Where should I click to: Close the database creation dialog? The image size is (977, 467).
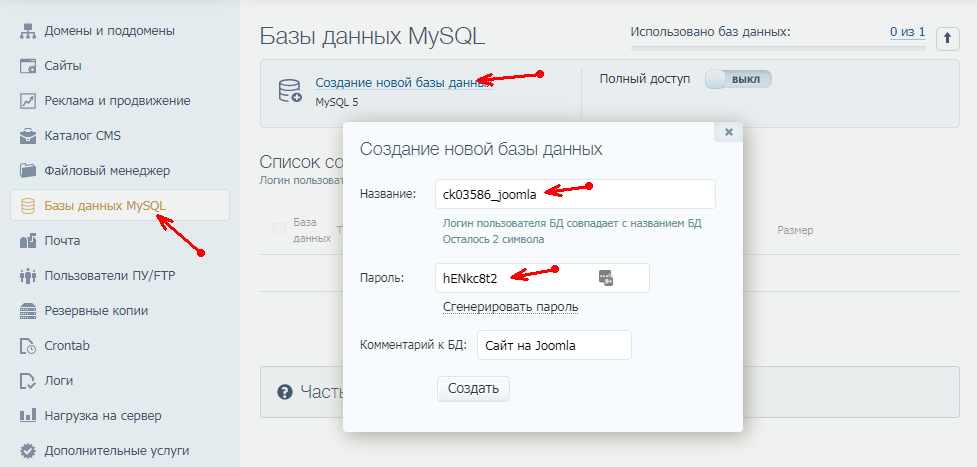728,132
